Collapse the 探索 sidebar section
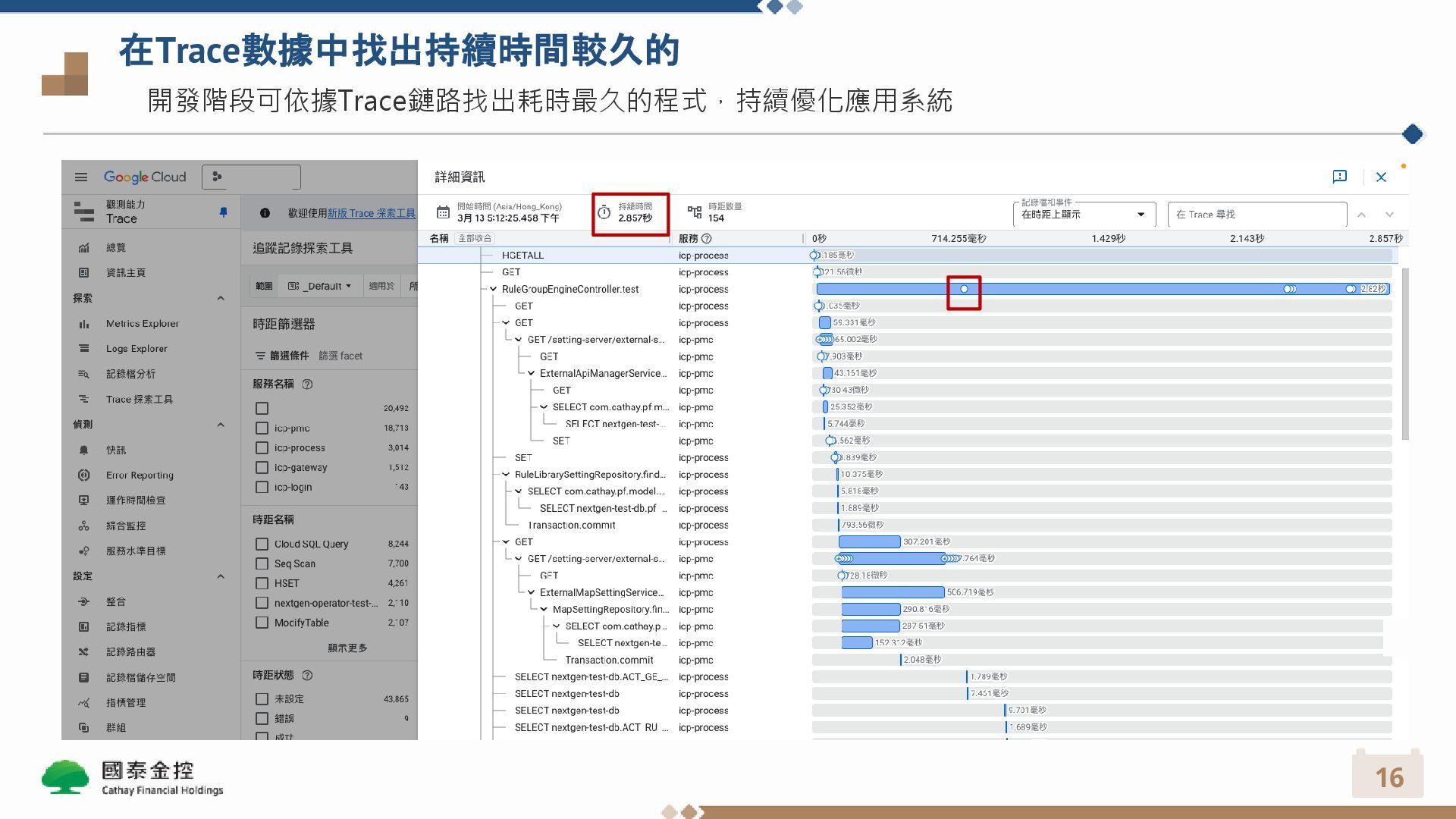Screen dimensions: 1456x819 coord(221,298)
